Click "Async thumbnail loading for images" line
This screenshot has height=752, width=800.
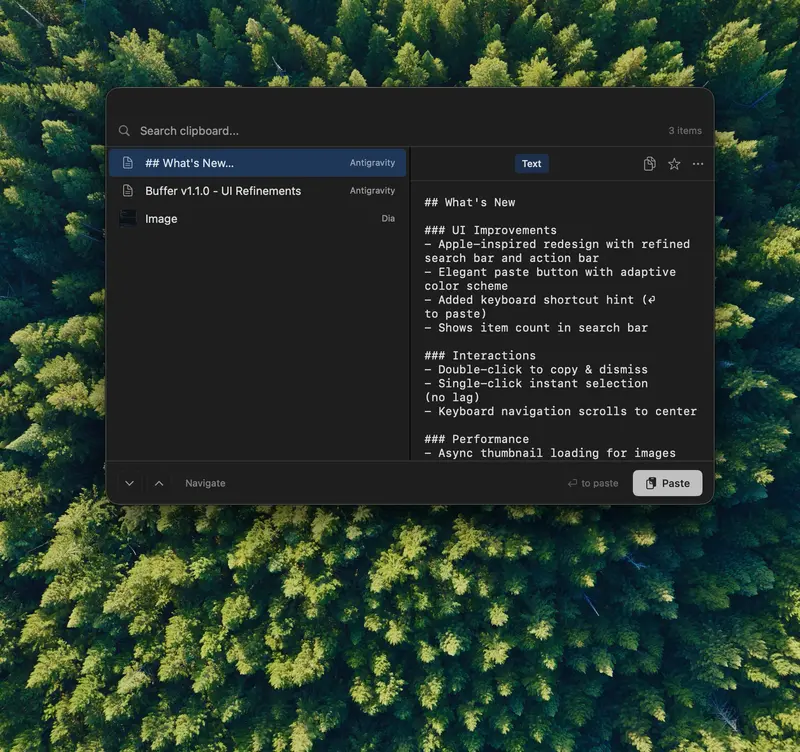pyautogui.click(x=550, y=453)
